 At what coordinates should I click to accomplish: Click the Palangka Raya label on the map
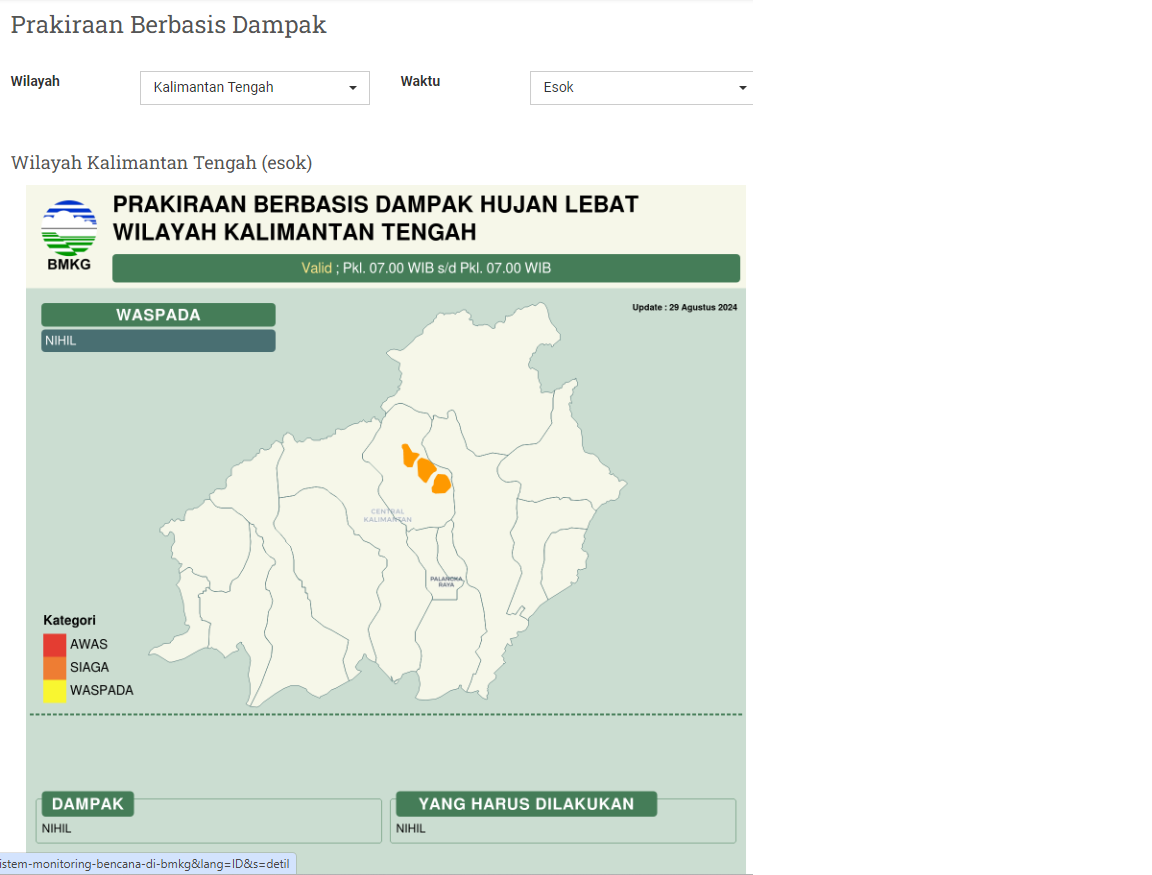click(446, 581)
